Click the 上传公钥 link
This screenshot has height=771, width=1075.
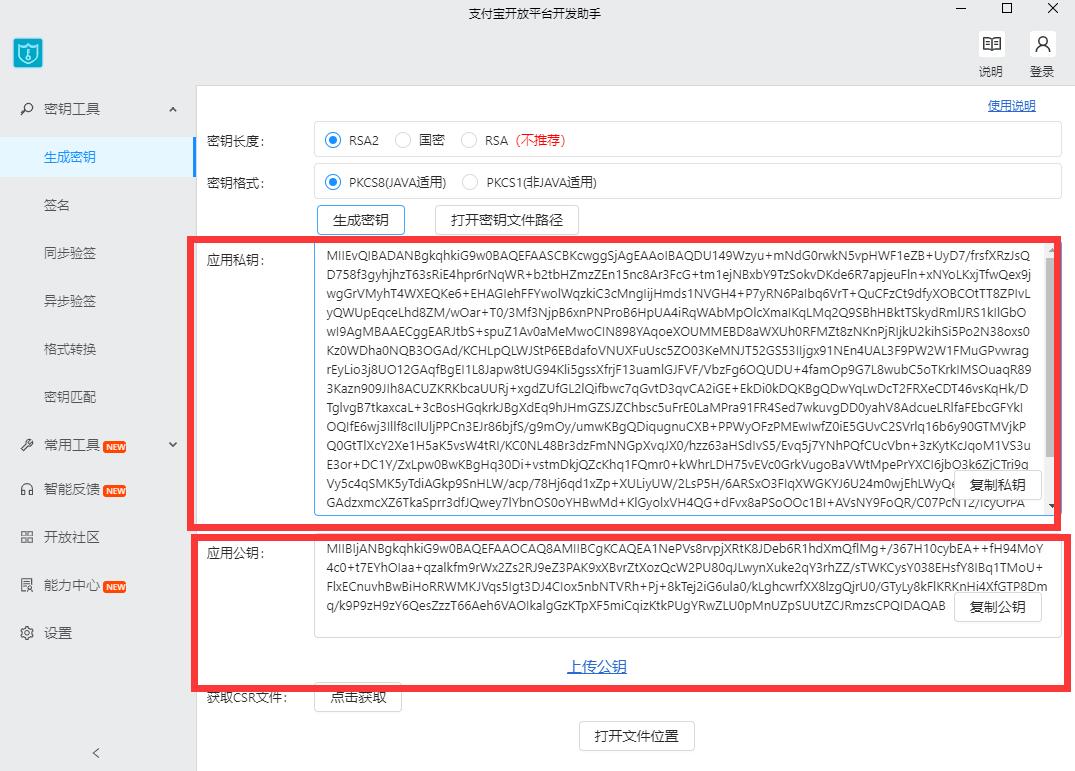597,667
